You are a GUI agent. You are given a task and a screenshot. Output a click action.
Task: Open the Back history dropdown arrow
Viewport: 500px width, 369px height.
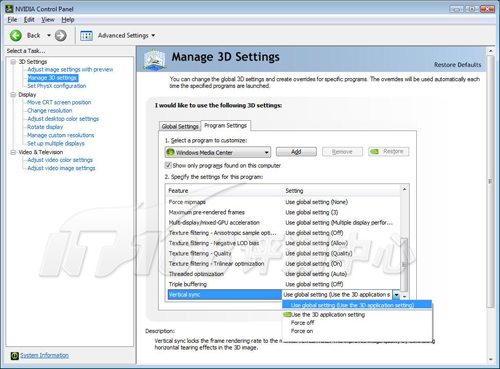[x=49, y=35]
